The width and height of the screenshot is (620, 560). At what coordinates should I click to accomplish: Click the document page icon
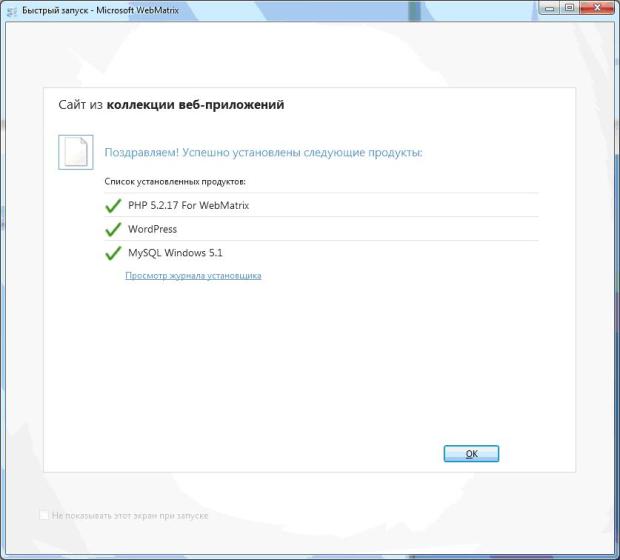[x=76, y=152]
